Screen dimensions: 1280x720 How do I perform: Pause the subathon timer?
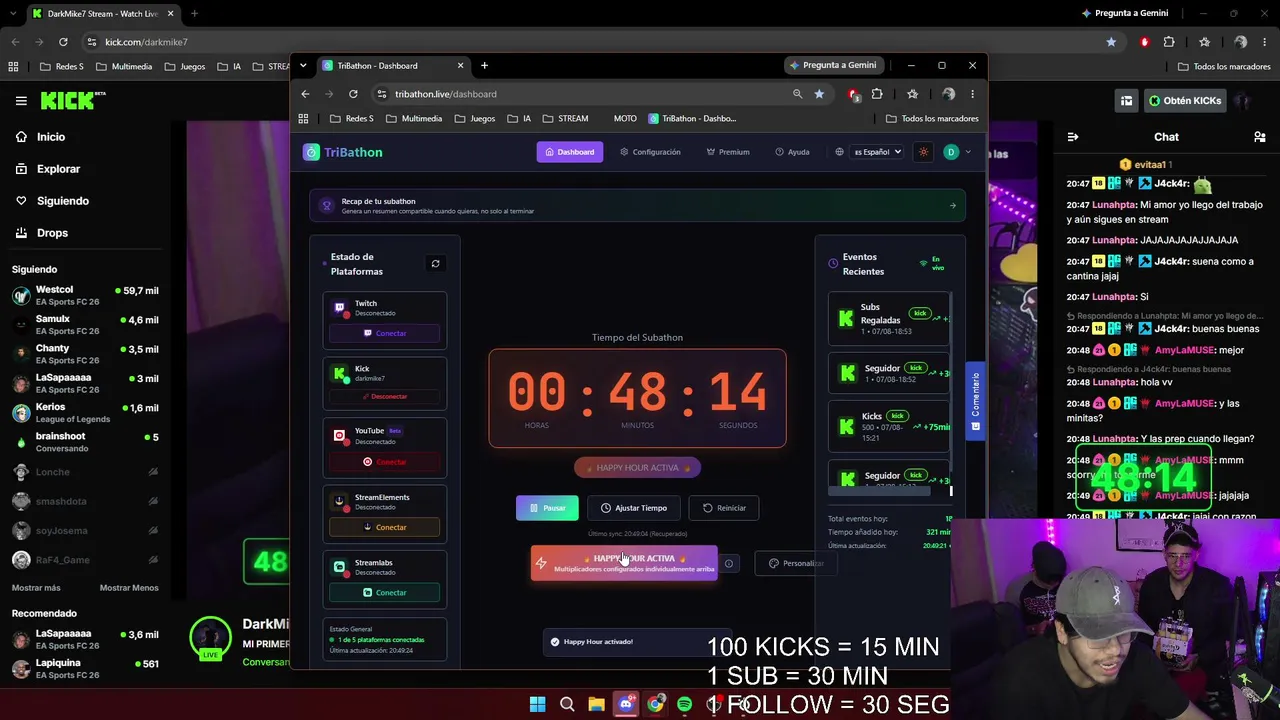pos(547,508)
